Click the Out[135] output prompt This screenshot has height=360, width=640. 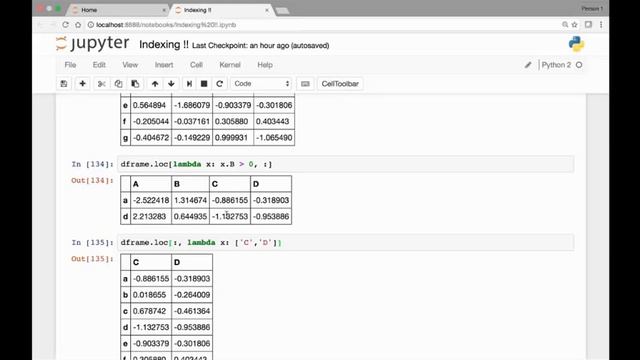[x=92, y=259]
